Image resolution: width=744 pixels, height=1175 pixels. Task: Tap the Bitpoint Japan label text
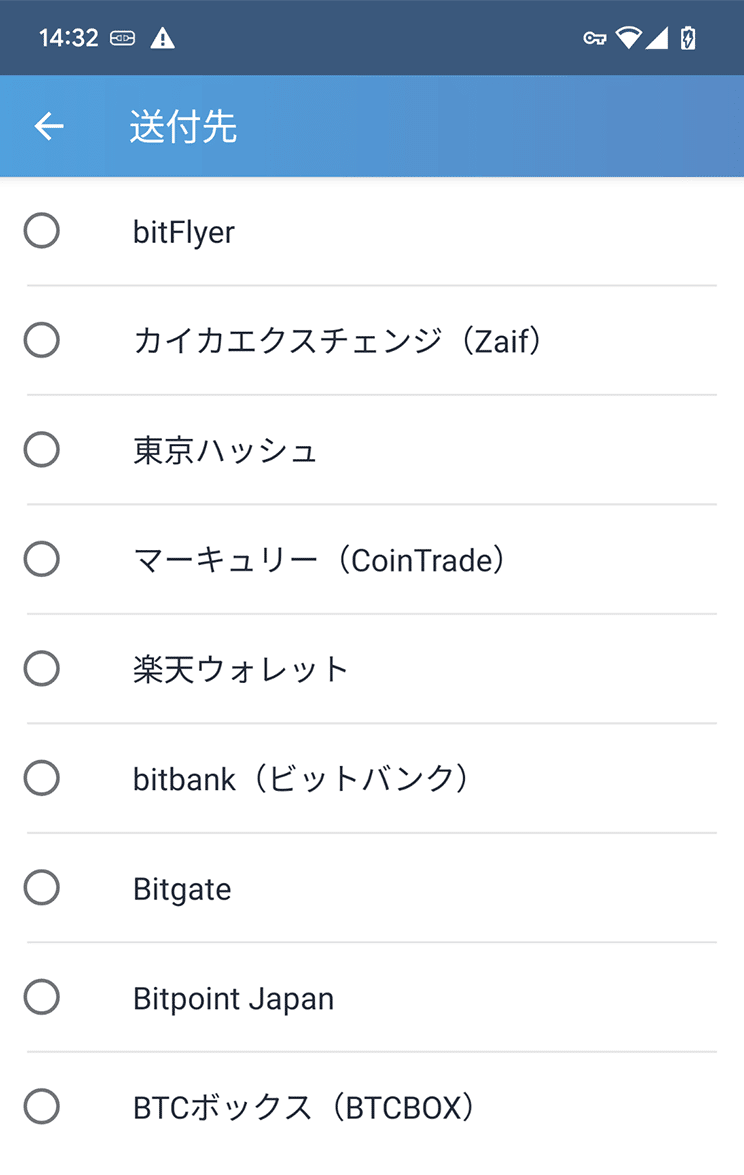233,999
